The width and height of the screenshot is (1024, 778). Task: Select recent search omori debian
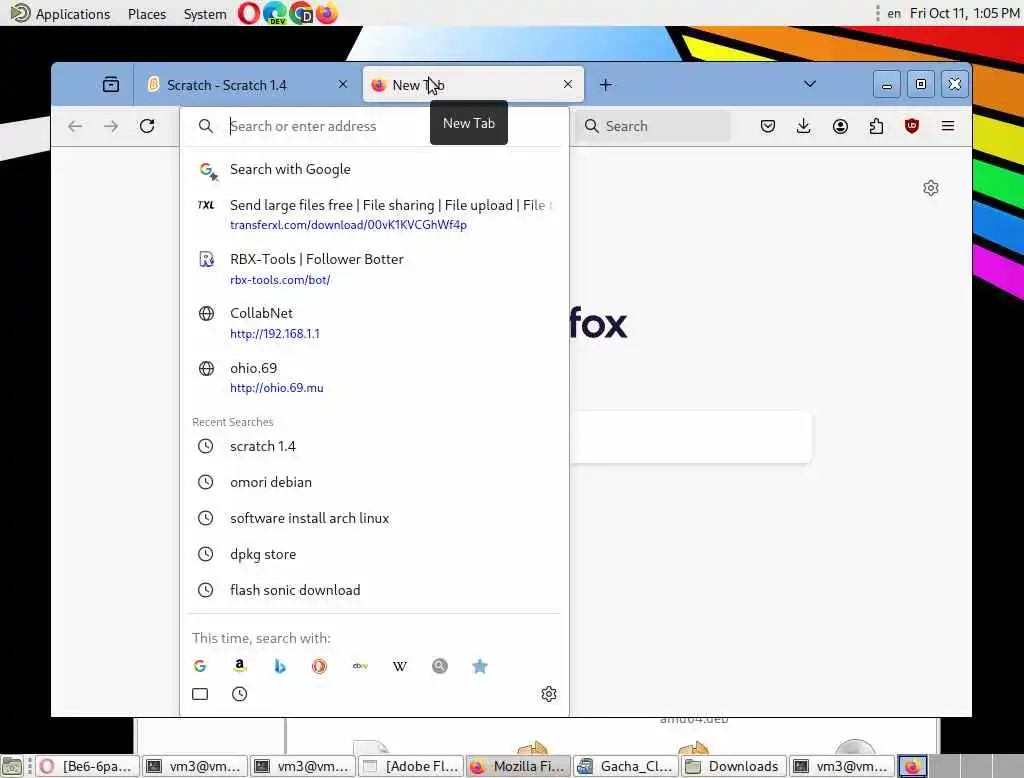coord(374,482)
